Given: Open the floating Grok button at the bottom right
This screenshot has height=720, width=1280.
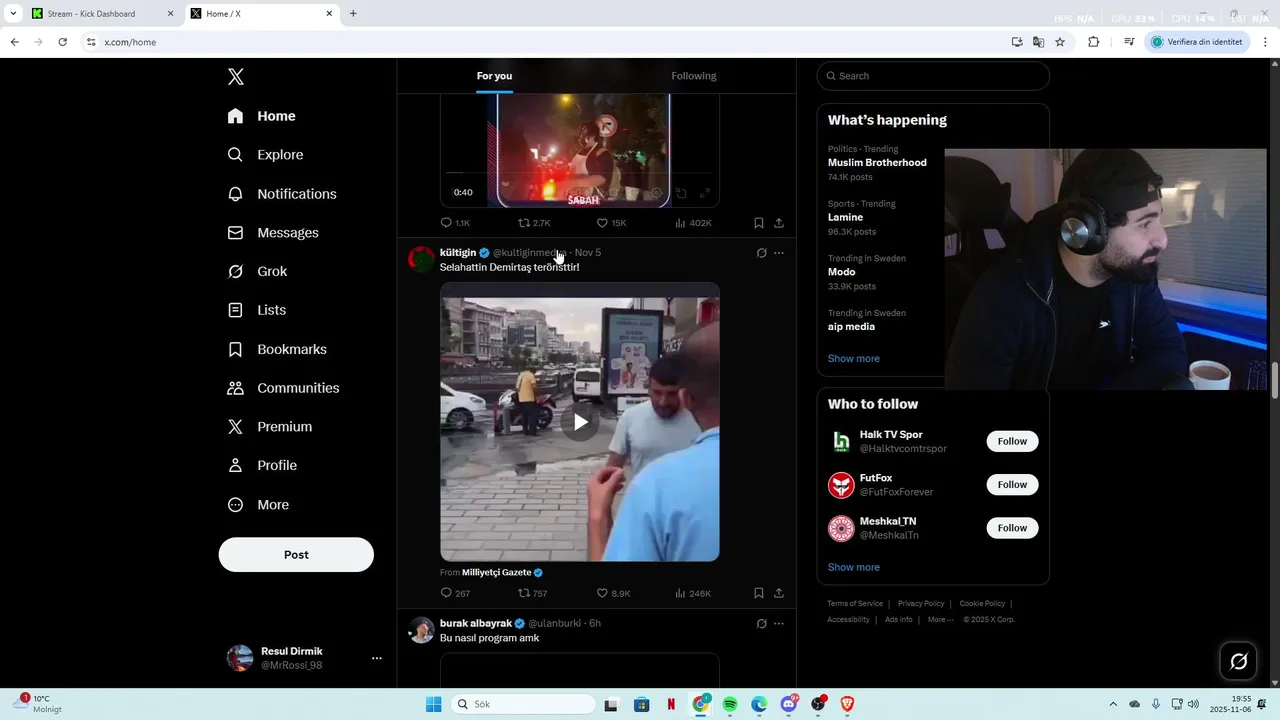Looking at the screenshot, I should coord(1239,661).
